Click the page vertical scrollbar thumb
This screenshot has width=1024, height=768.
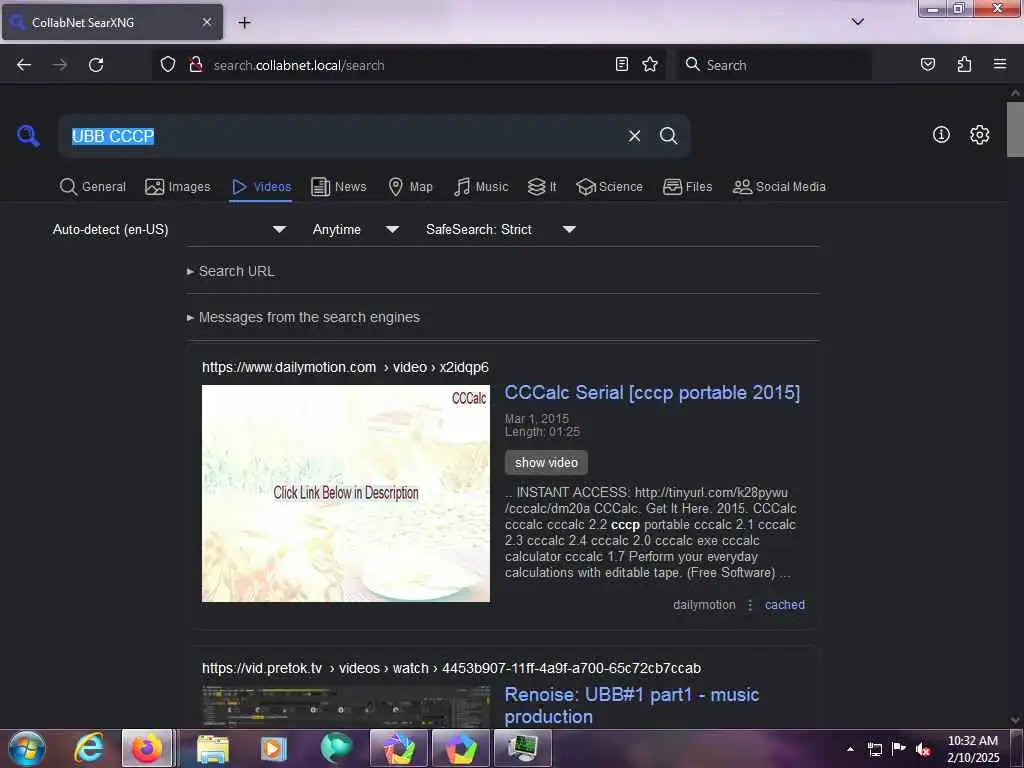[1015, 129]
